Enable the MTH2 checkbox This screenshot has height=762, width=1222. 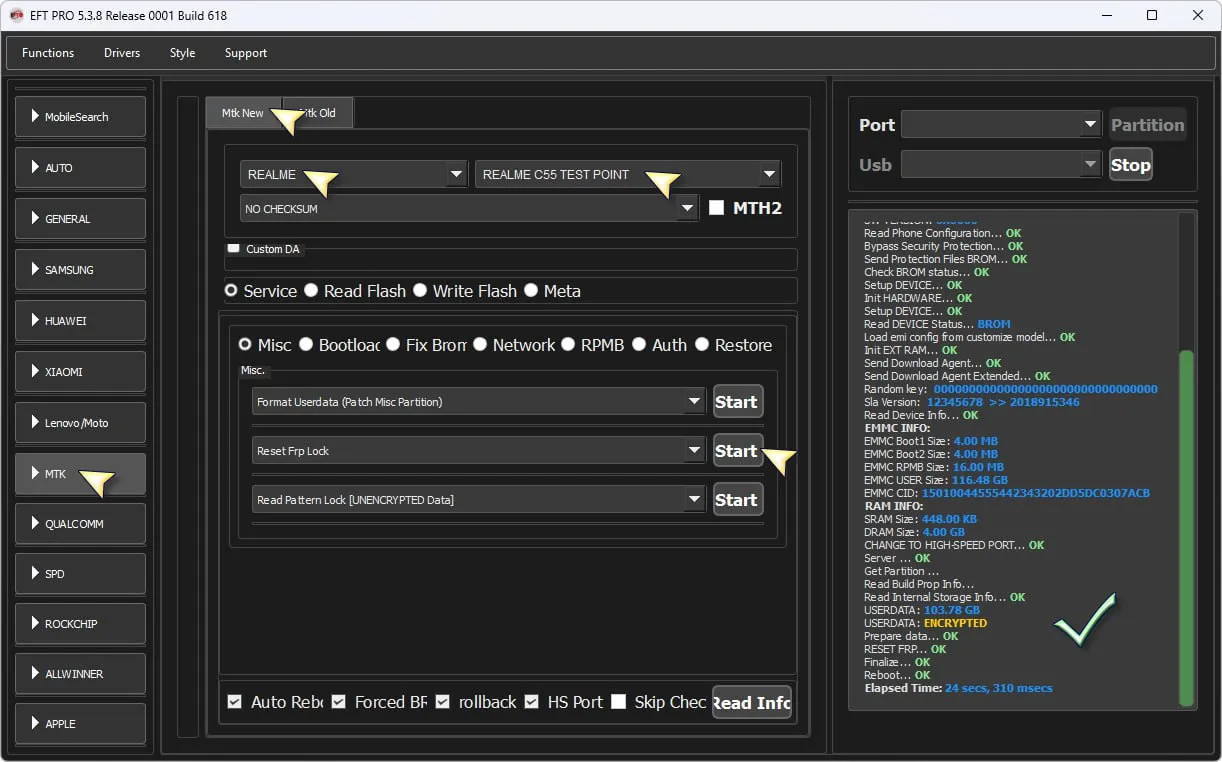coord(716,208)
